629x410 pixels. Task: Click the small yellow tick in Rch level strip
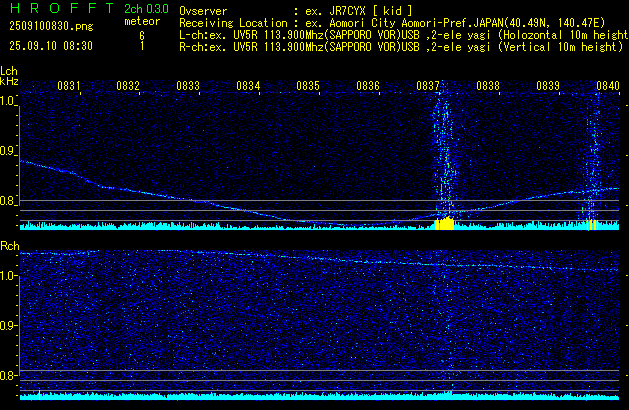click(x=39, y=395)
